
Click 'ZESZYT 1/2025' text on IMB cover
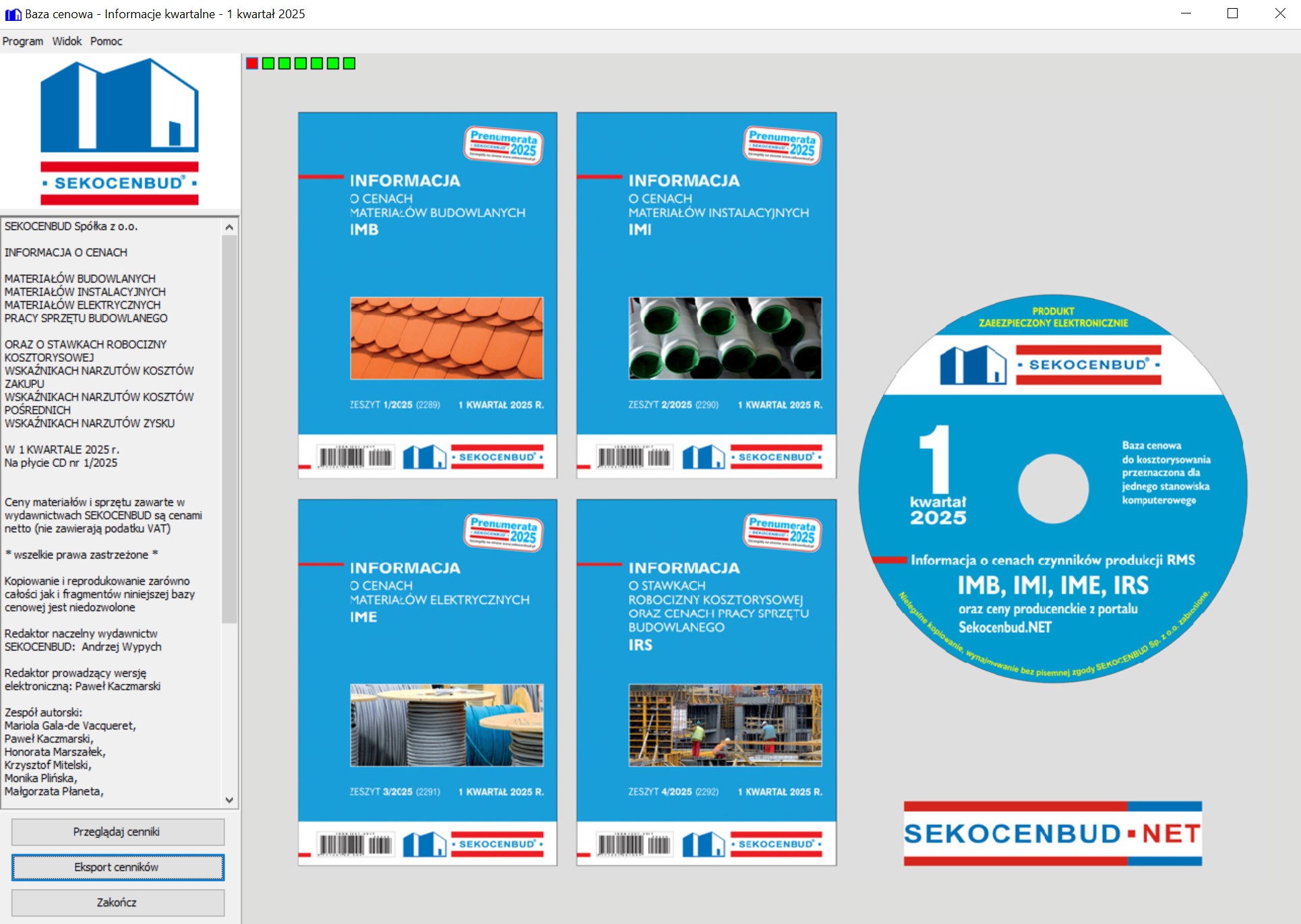[381, 405]
